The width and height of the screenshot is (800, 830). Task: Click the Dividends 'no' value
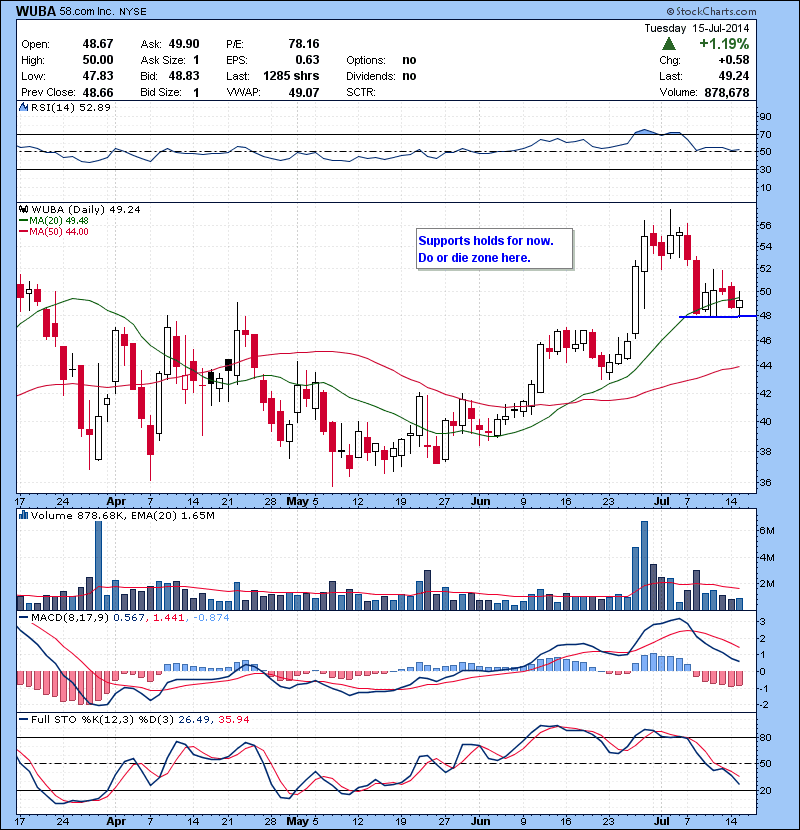pos(409,76)
